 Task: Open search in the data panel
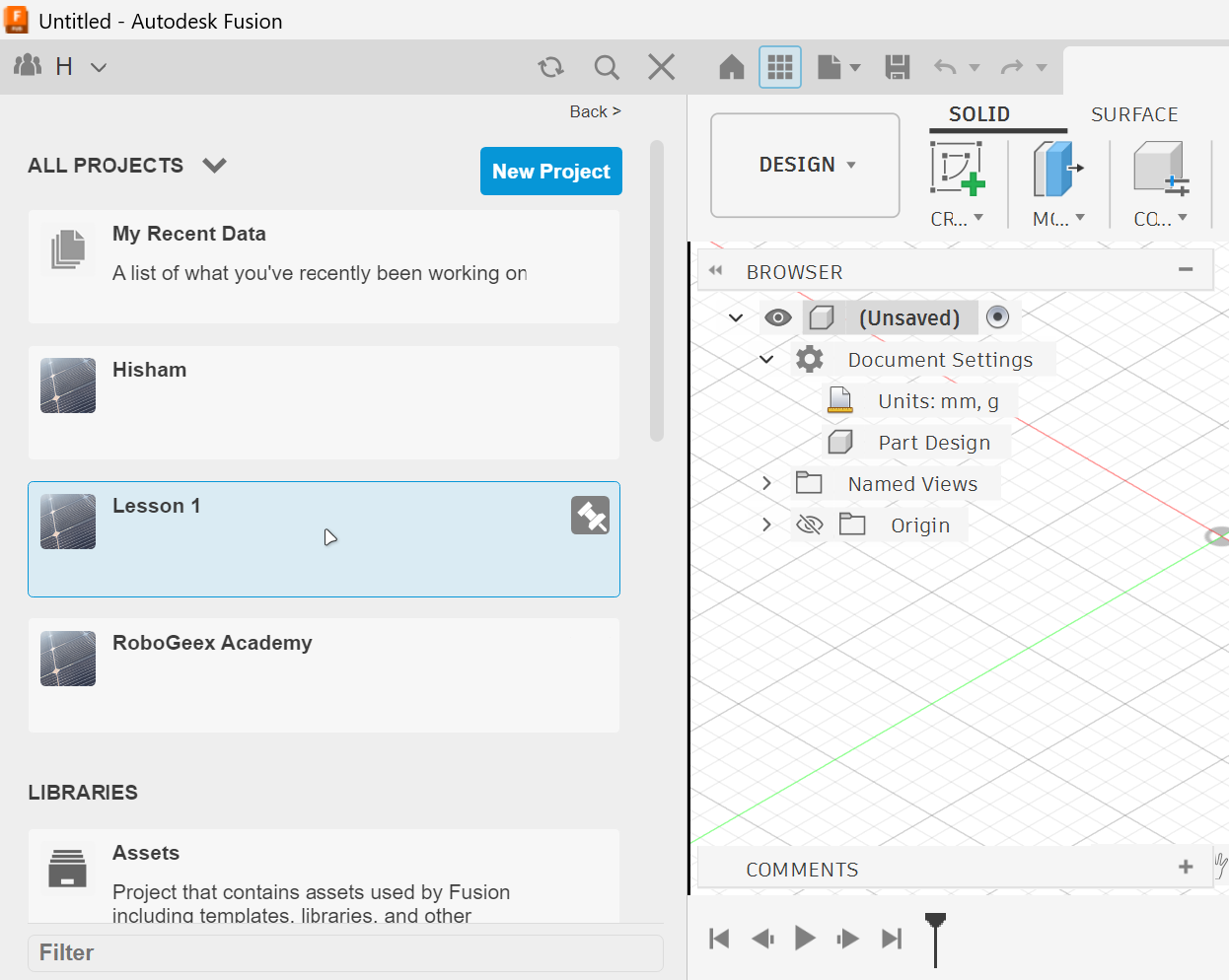(x=607, y=67)
